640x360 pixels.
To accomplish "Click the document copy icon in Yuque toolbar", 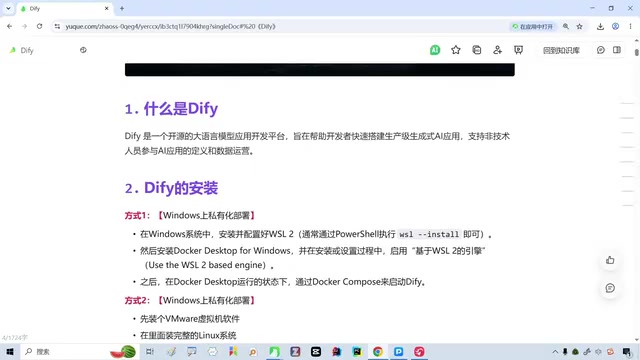I will 476,50.
